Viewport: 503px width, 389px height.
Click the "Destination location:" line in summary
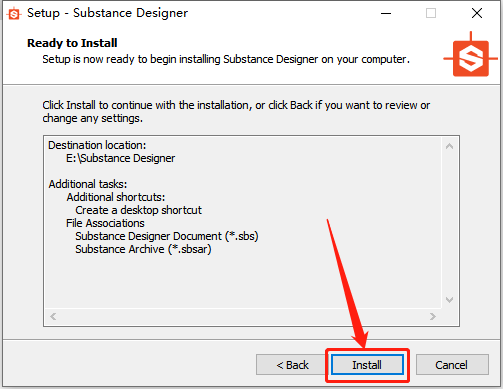click(x=97, y=145)
